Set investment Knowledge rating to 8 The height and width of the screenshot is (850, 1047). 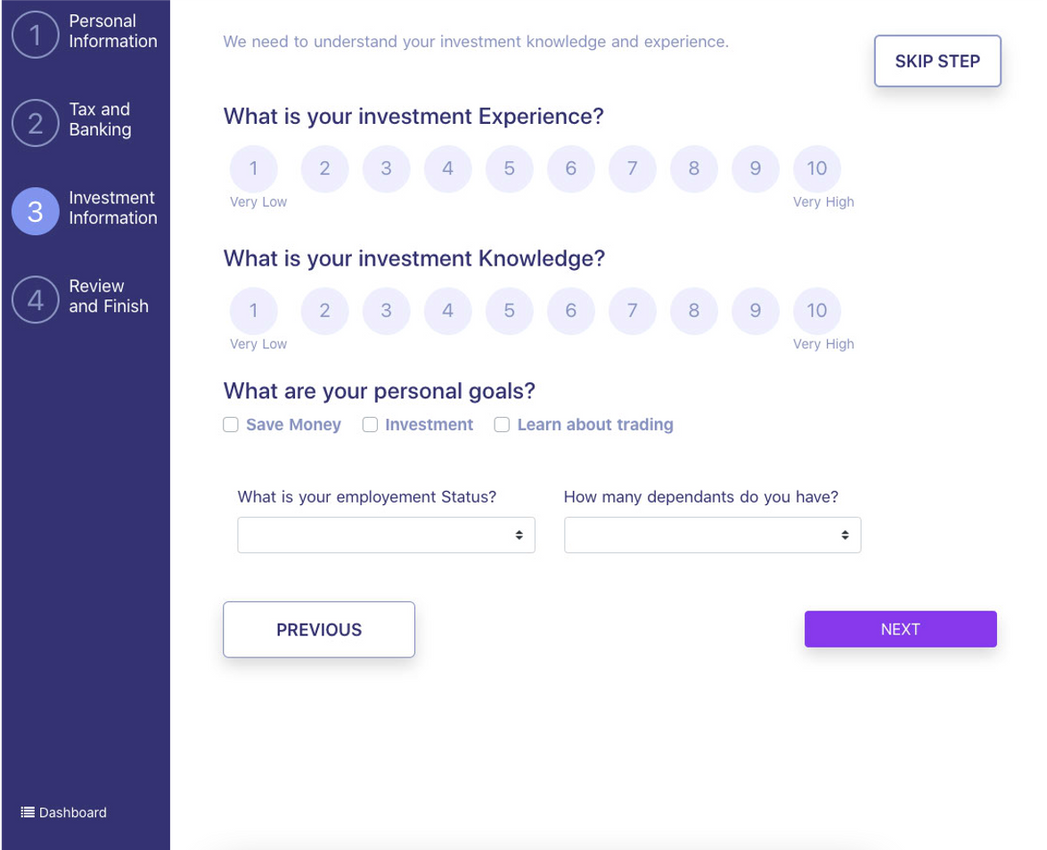point(694,311)
